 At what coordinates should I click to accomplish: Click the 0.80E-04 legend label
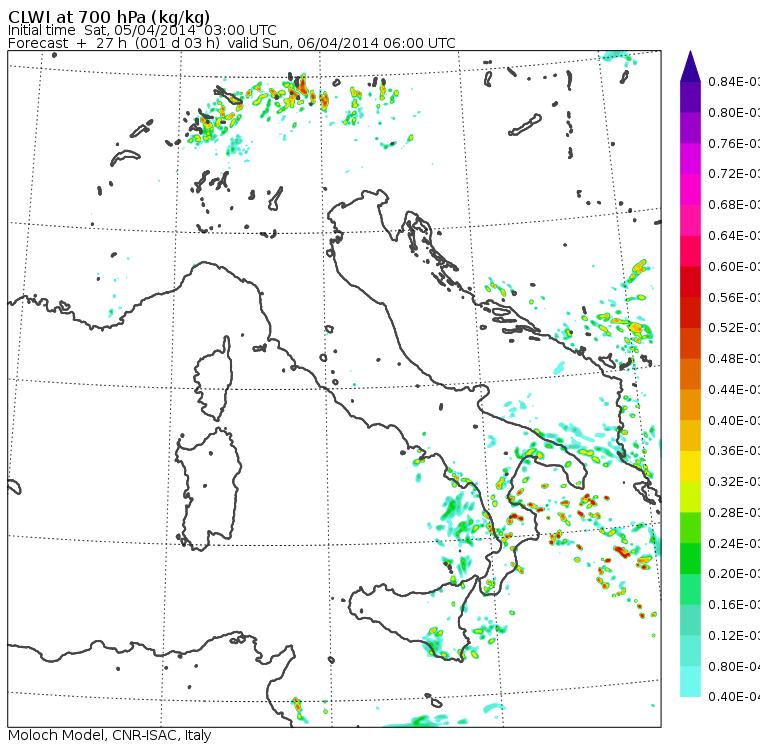(x=734, y=667)
